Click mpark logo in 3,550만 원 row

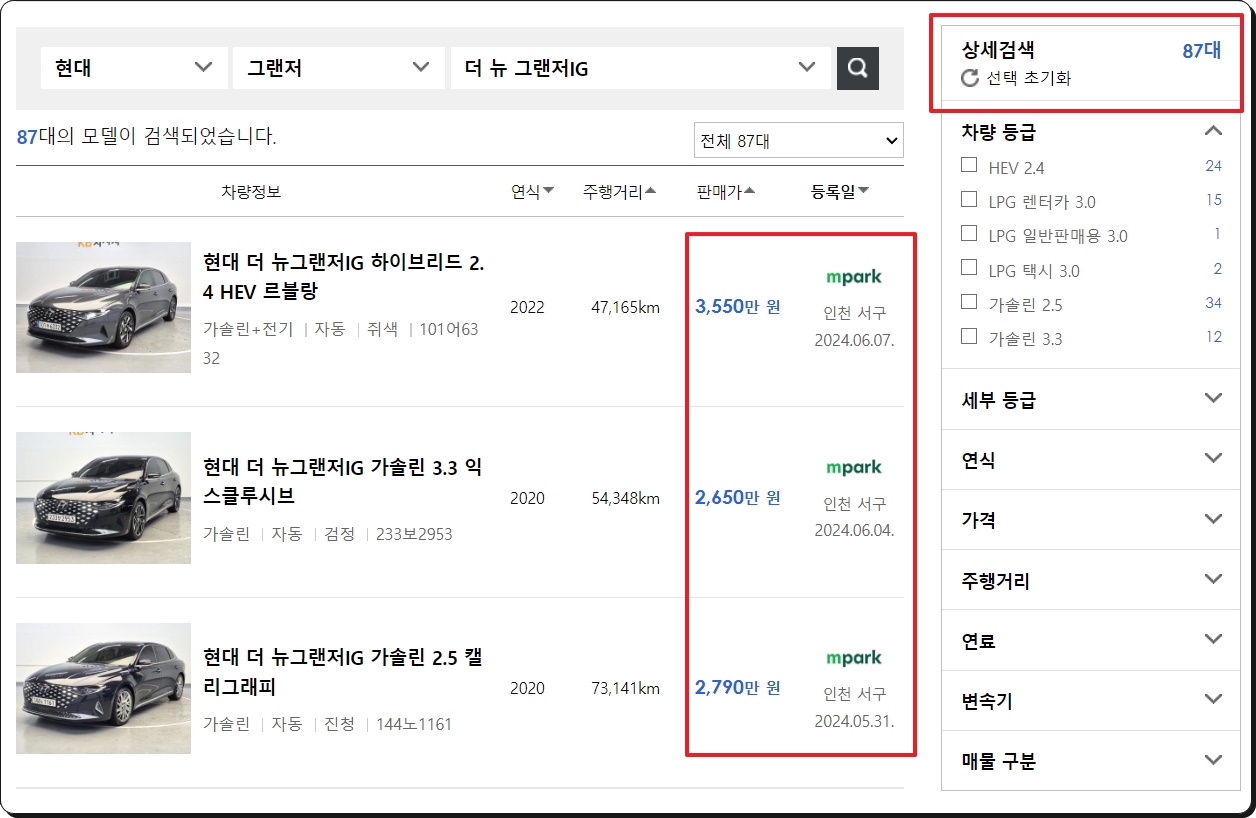tap(854, 277)
